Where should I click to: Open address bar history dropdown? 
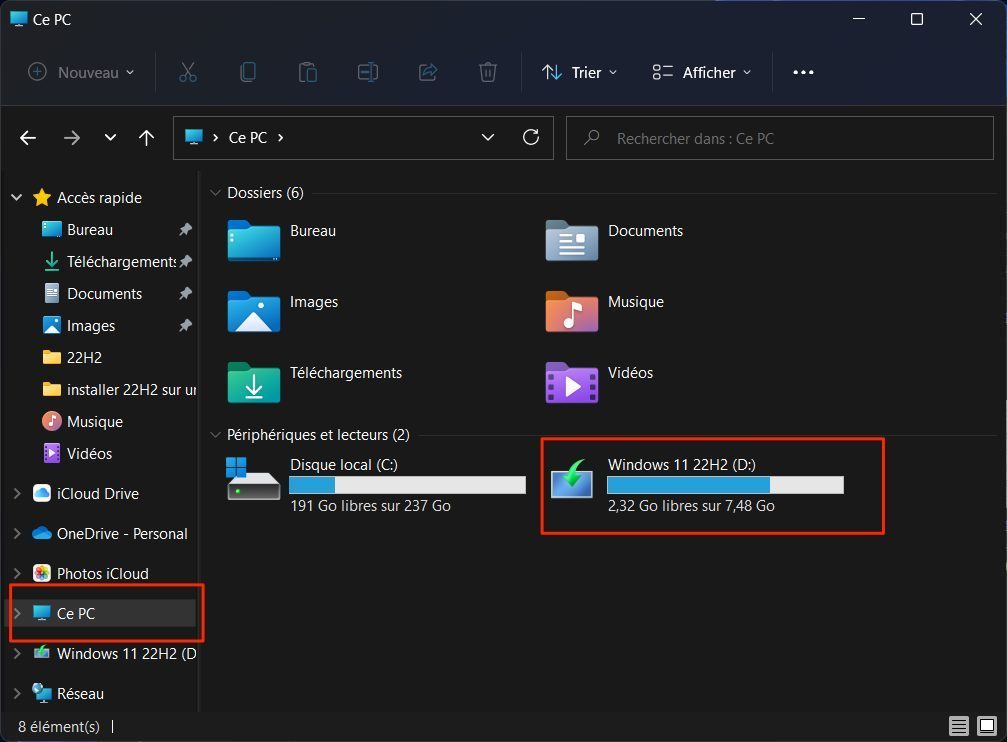(x=488, y=137)
